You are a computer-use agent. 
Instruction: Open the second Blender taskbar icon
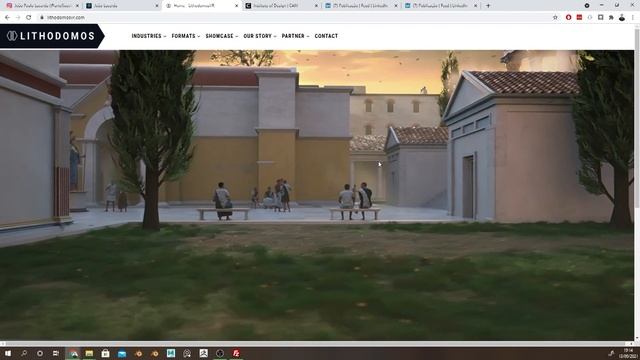coord(155,353)
